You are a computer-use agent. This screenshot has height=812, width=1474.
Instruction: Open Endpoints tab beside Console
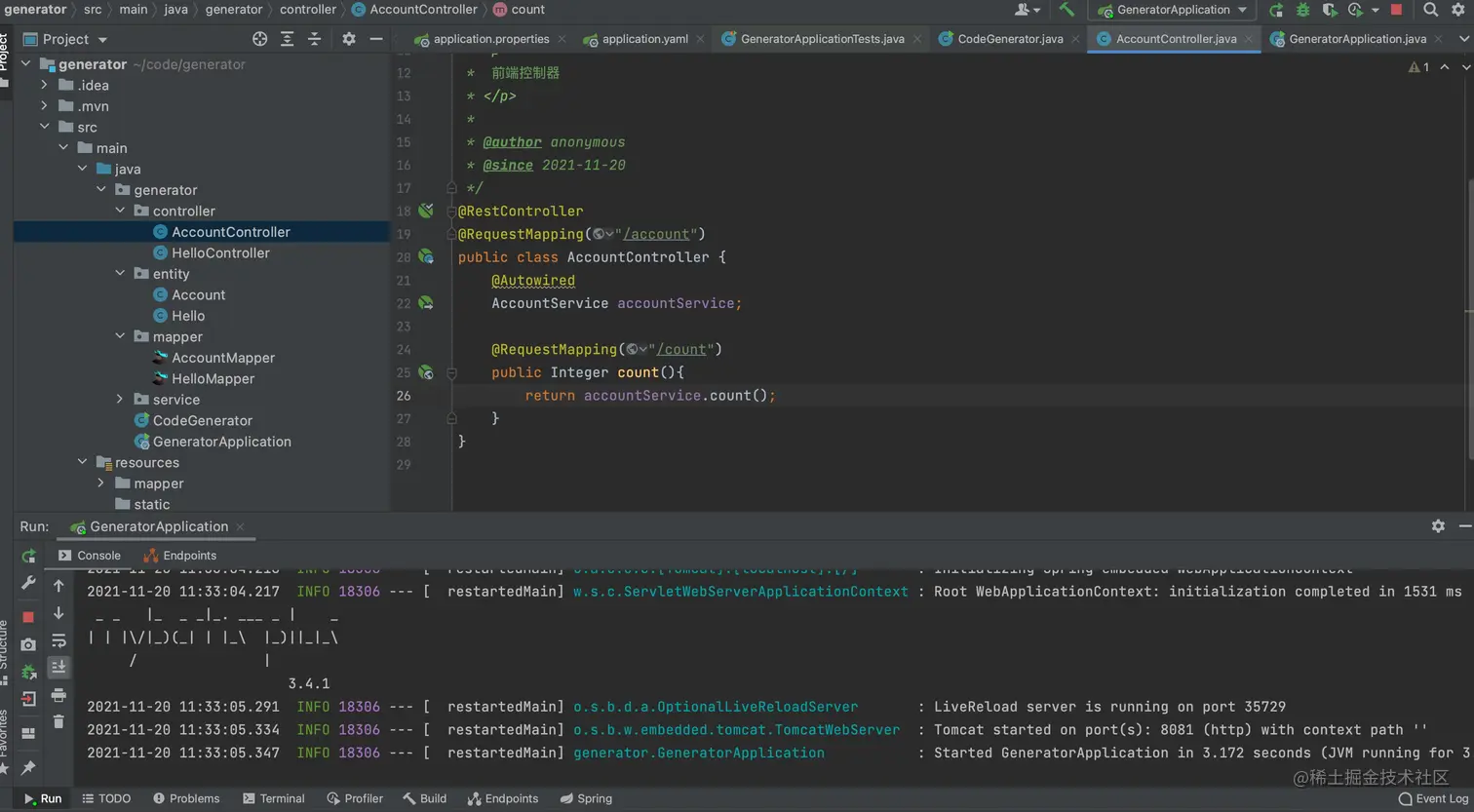pyautogui.click(x=180, y=556)
